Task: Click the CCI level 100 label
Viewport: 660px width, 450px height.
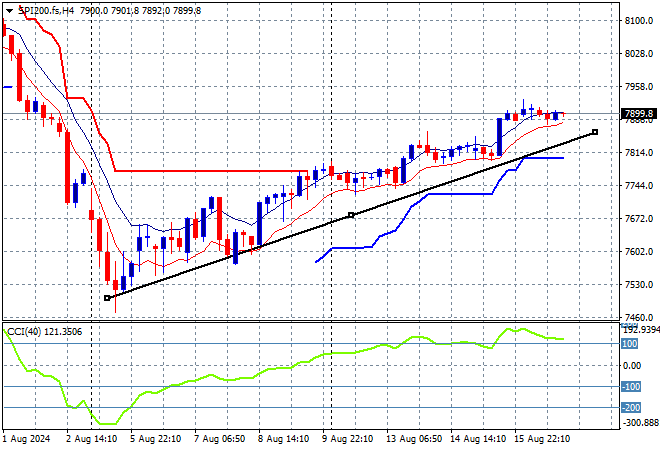Action: pyautogui.click(x=630, y=344)
